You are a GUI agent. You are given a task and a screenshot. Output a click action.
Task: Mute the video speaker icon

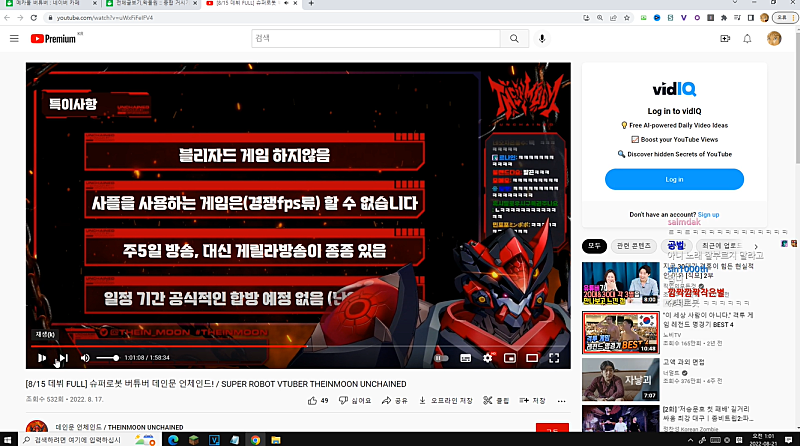85,358
